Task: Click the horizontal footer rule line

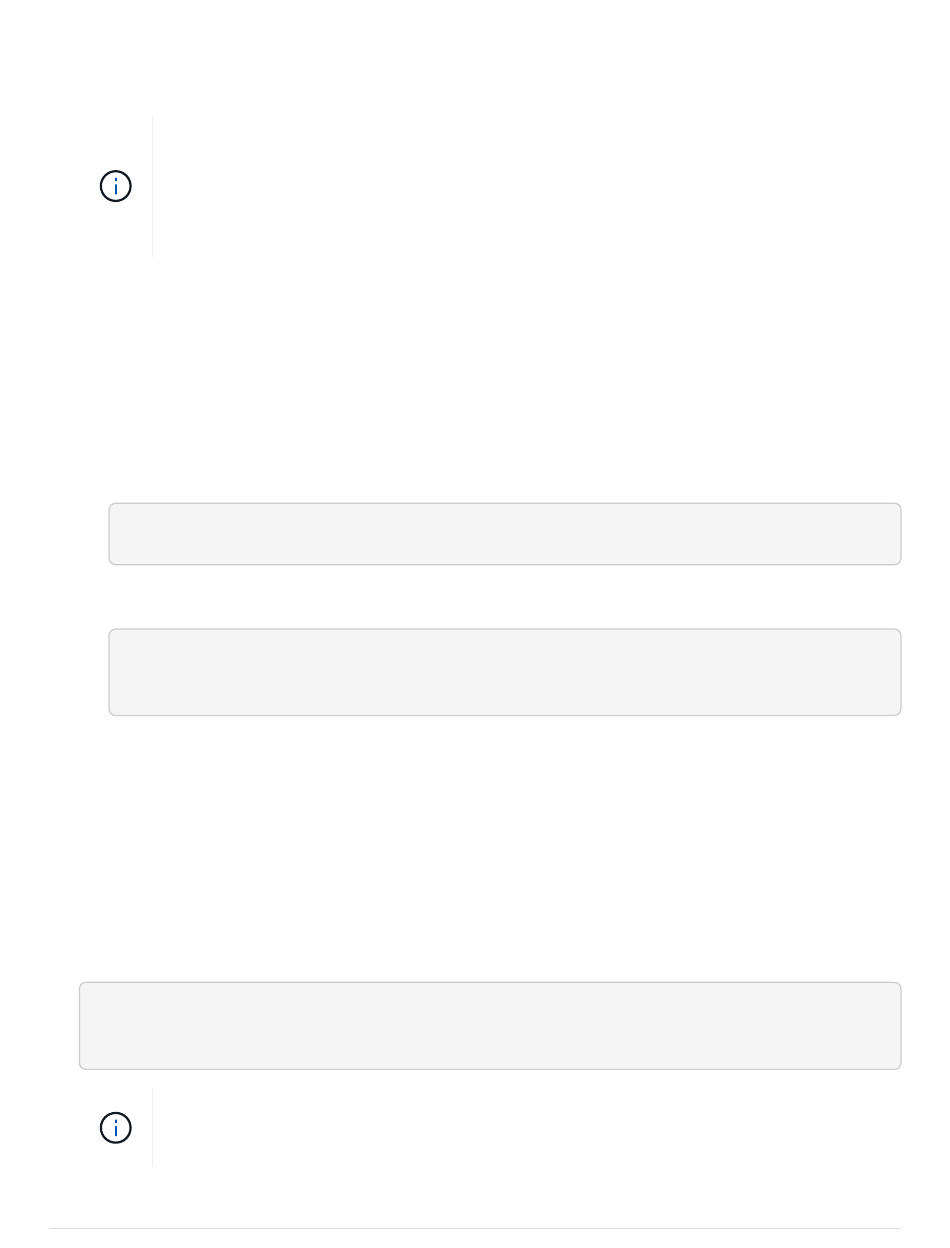Action: (475, 1229)
